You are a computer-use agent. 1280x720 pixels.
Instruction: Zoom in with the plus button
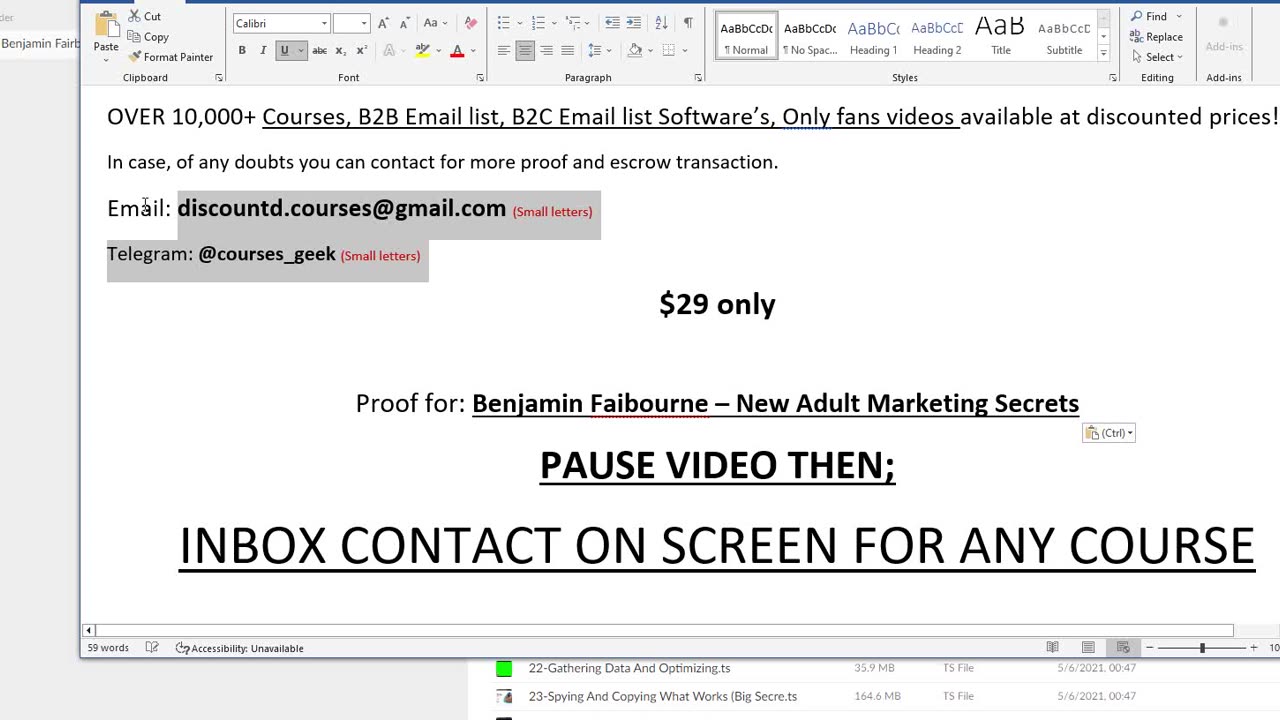(x=1254, y=648)
